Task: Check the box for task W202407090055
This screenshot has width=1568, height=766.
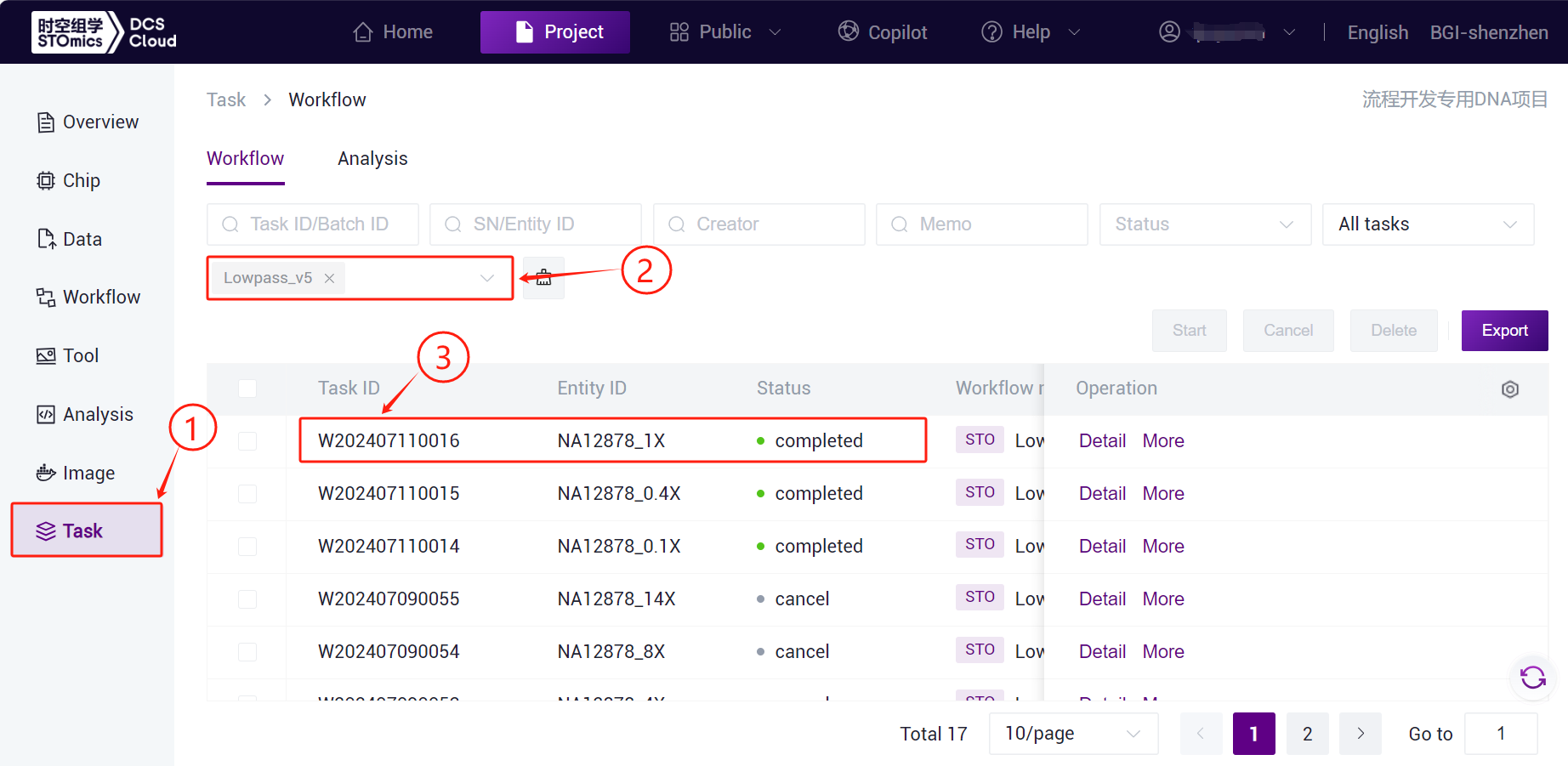Action: [x=247, y=599]
